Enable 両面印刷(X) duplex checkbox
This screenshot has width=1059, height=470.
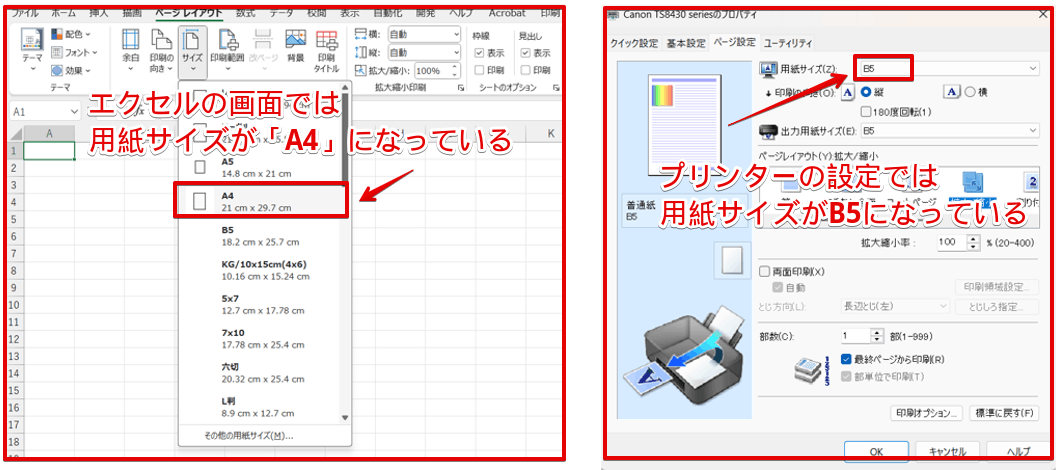tap(765, 271)
